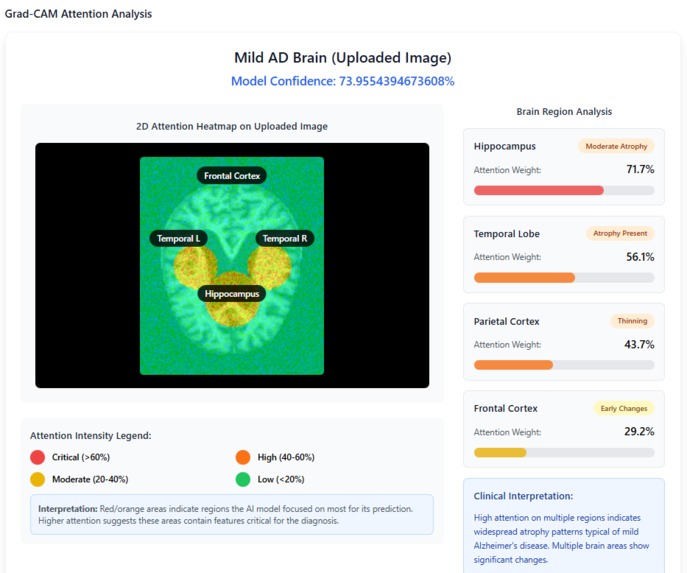Image resolution: width=687 pixels, height=573 pixels.
Task: Click the Atrophy Present badge
Action: pyautogui.click(x=620, y=233)
